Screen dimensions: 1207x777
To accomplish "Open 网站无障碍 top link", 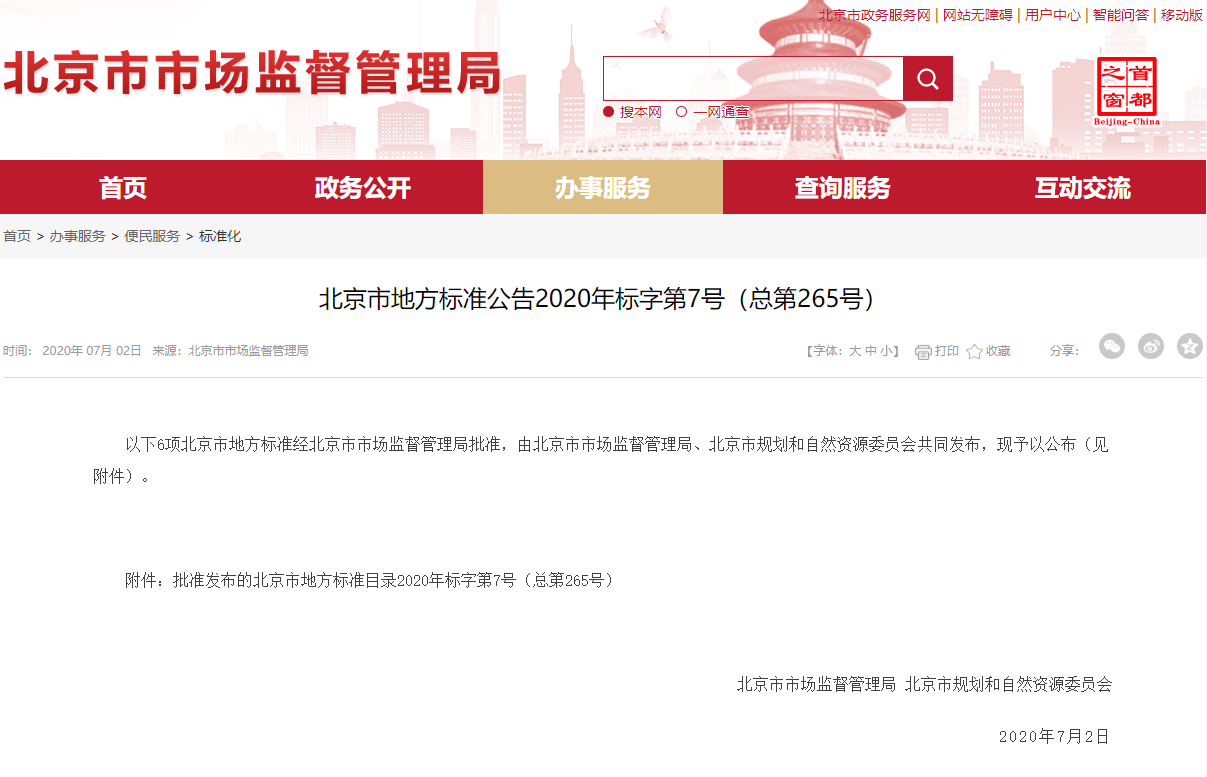I will pos(978,15).
